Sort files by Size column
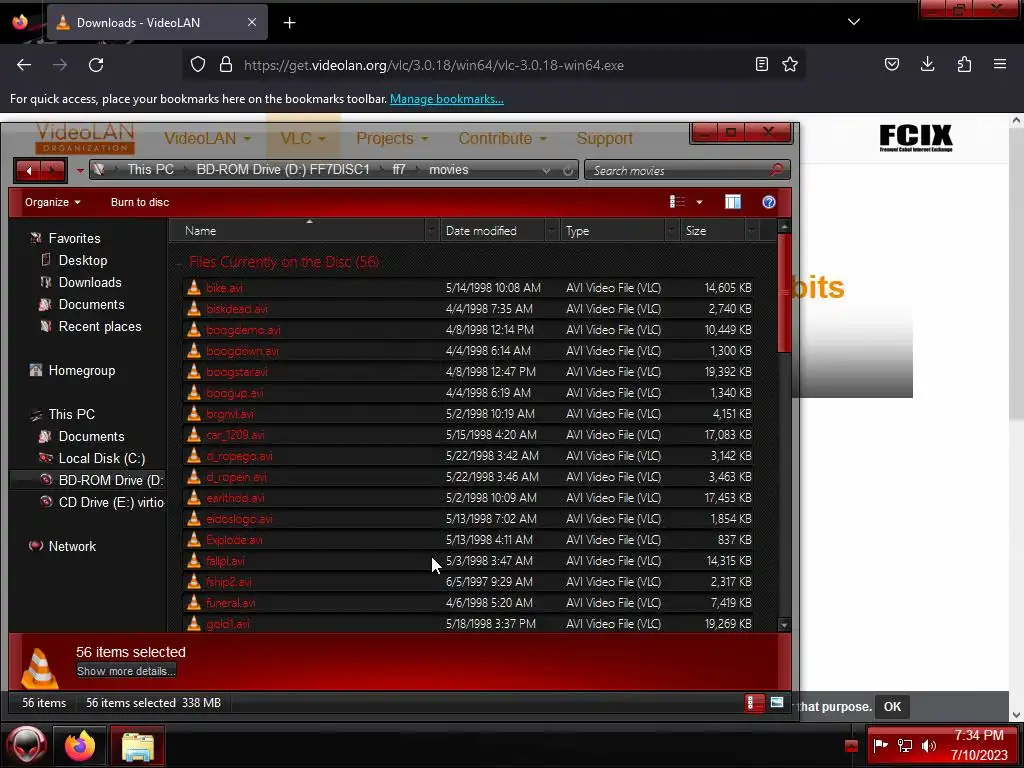 (712, 231)
